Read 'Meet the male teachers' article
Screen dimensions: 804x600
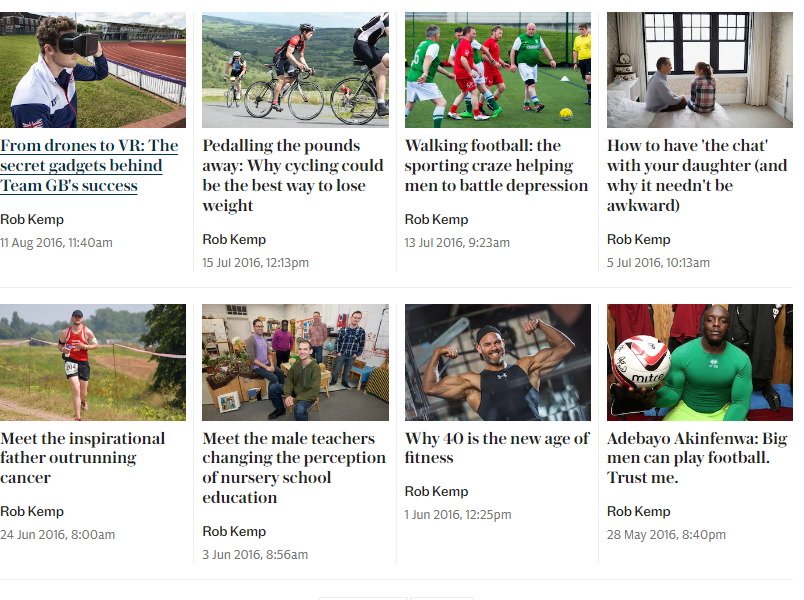tap(294, 468)
